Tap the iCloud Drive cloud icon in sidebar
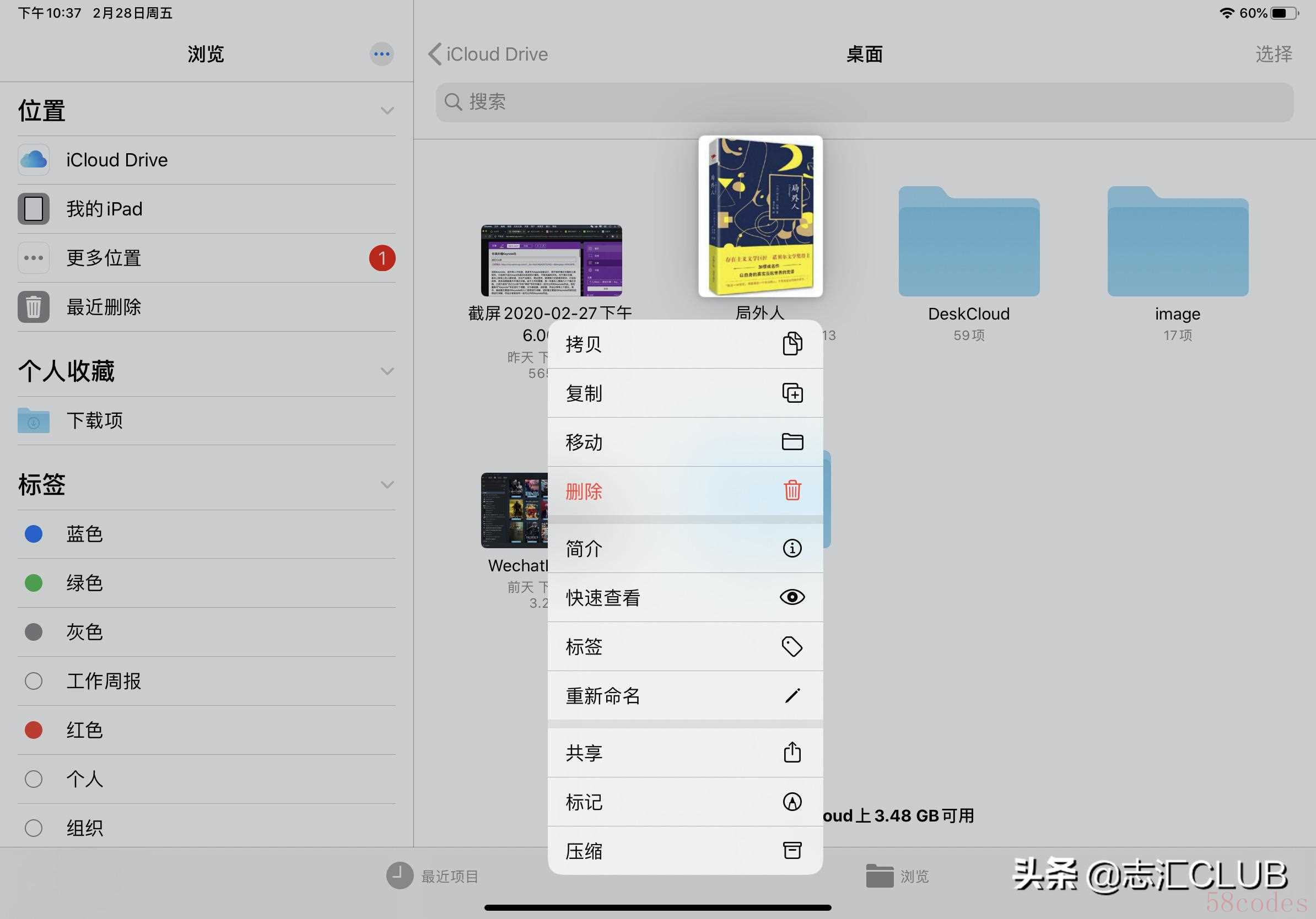This screenshot has height=919, width=1316. click(34, 160)
